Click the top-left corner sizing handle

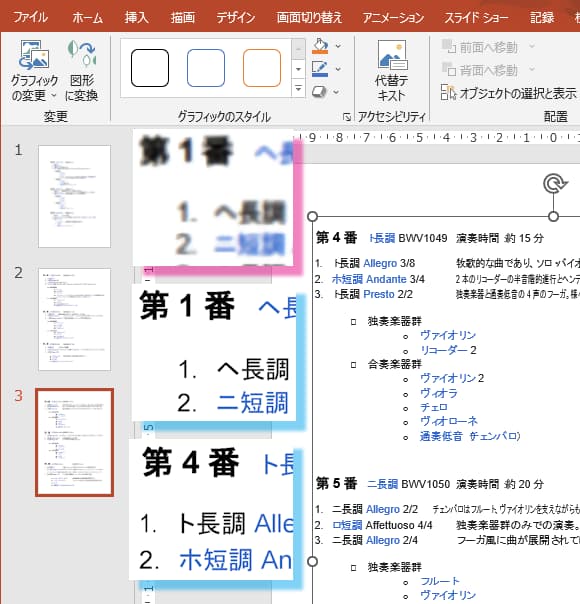[312, 216]
